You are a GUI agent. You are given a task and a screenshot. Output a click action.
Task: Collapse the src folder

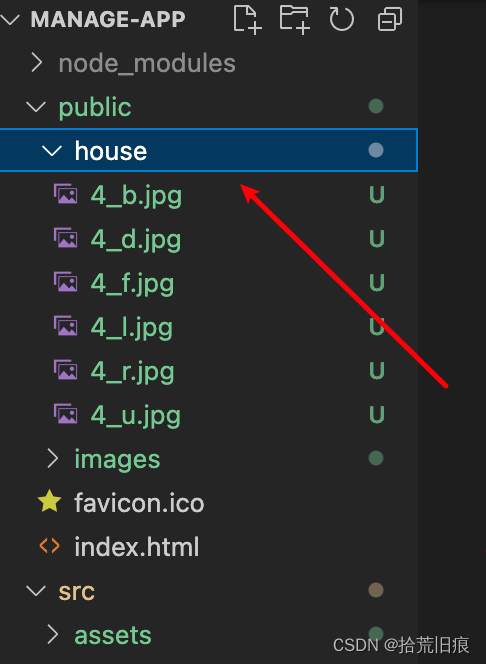coord(36,590)
